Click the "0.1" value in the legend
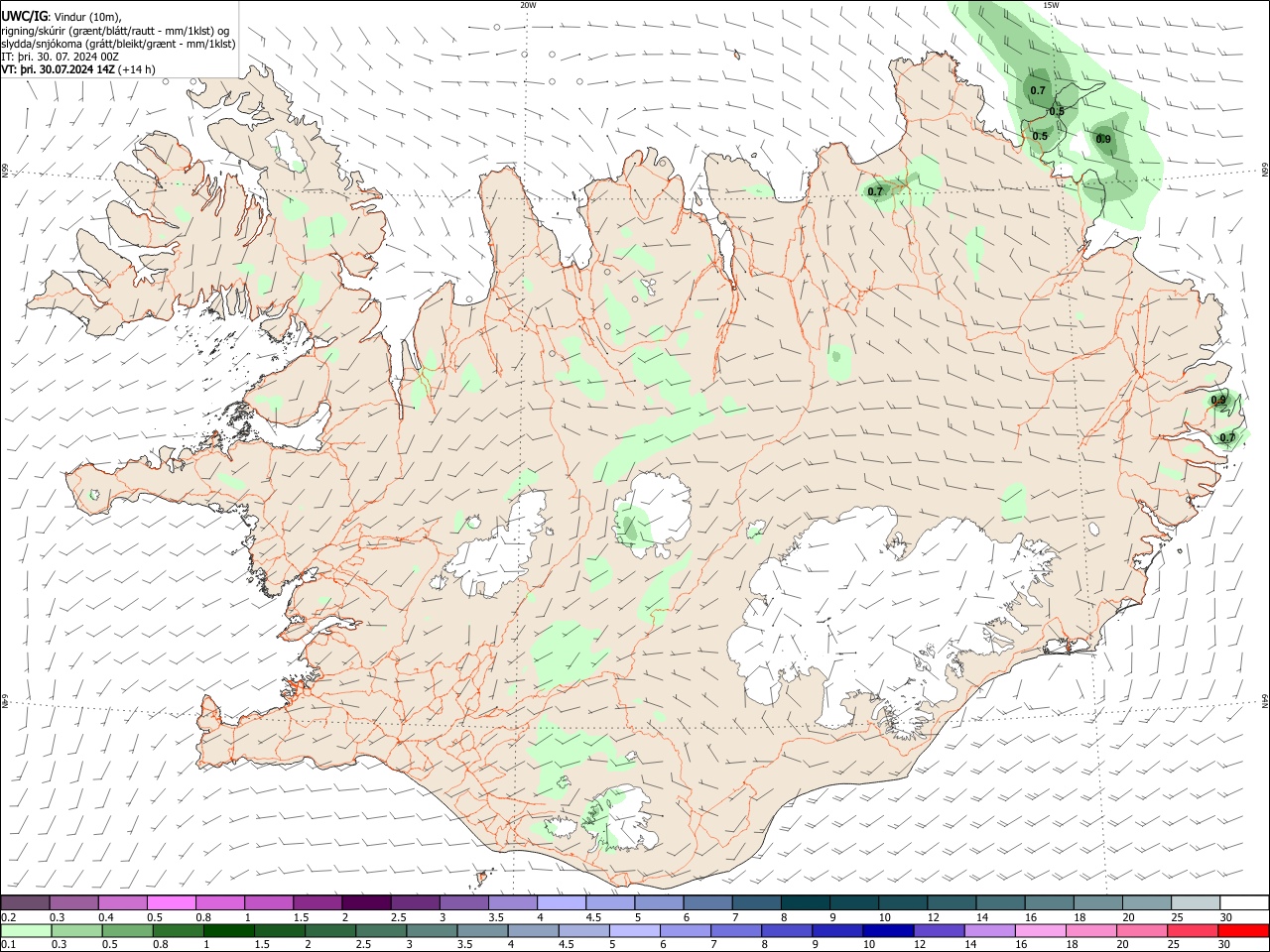Image resolution: width=1270 pixels, height=952 pixels. pos(8,945)
